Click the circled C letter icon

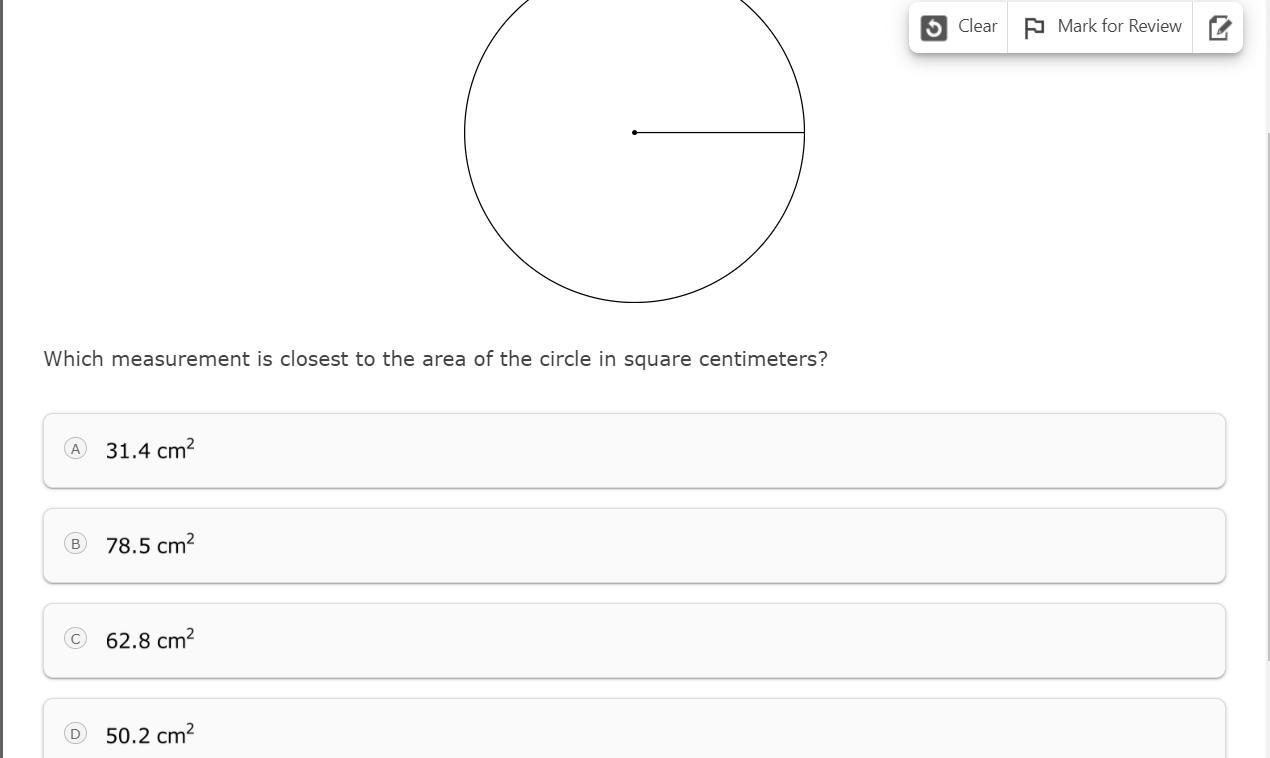(75, 639)
